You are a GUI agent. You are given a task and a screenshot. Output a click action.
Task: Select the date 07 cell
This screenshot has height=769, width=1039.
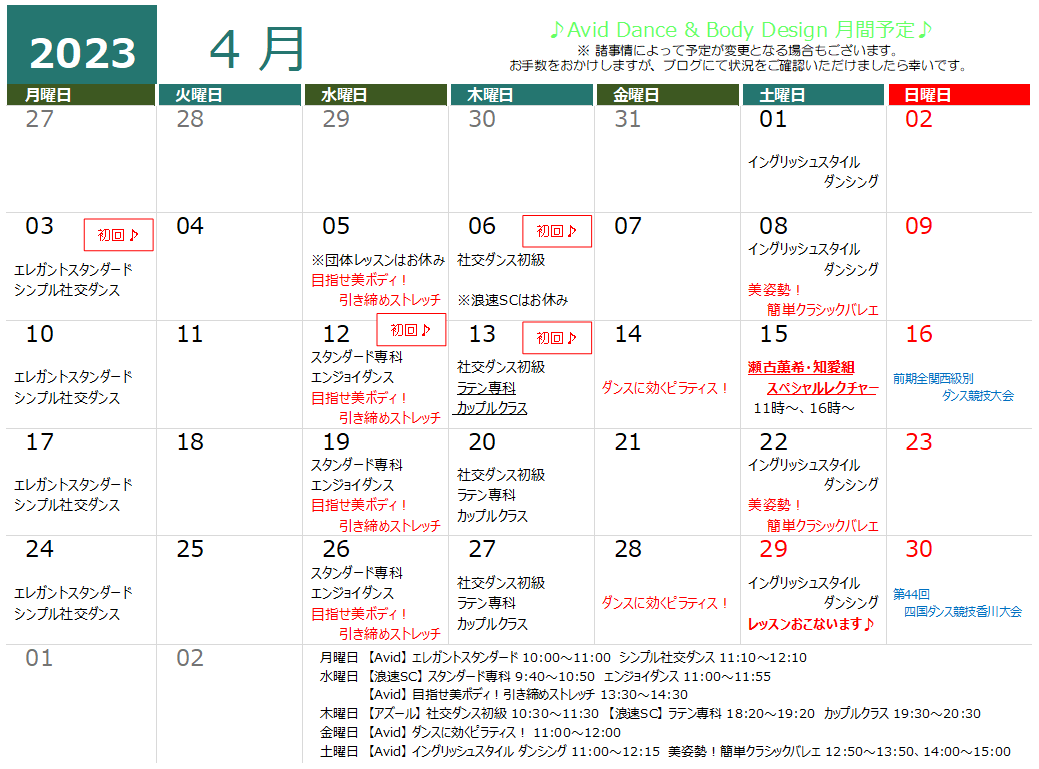click(667, 266)
